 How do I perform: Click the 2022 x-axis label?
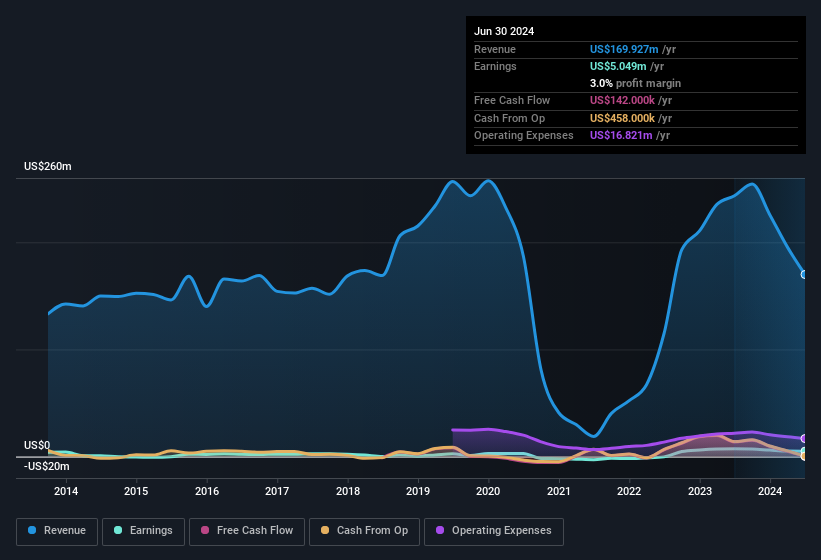(629, 491)
